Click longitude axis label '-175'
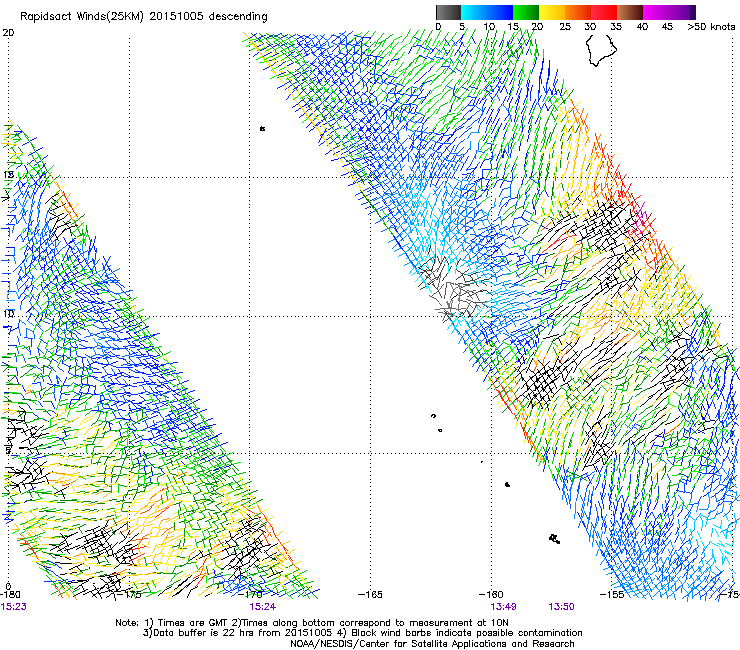740x650 pixels. pyautogui.click(x=128, y=595)
